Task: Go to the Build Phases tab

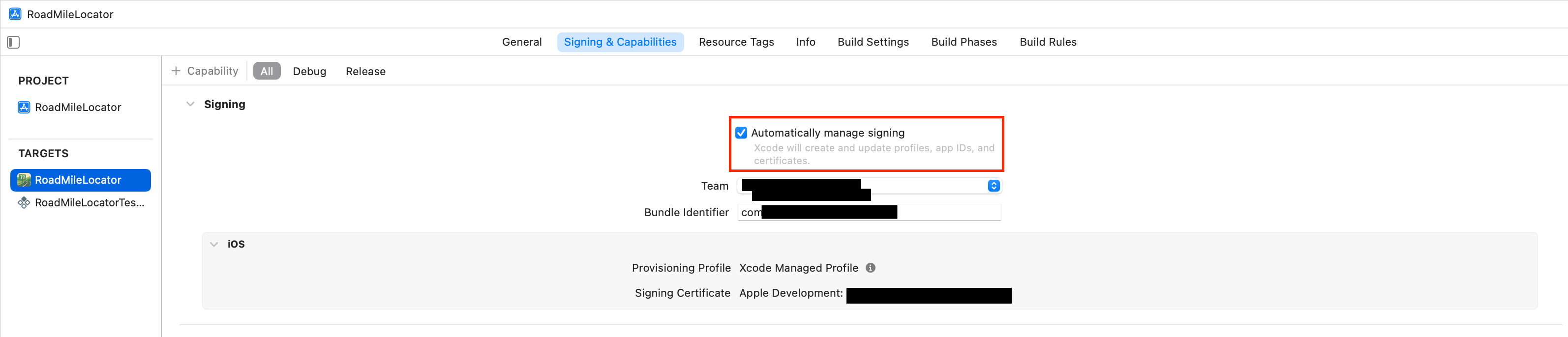Action: click(x=964, y=42)
